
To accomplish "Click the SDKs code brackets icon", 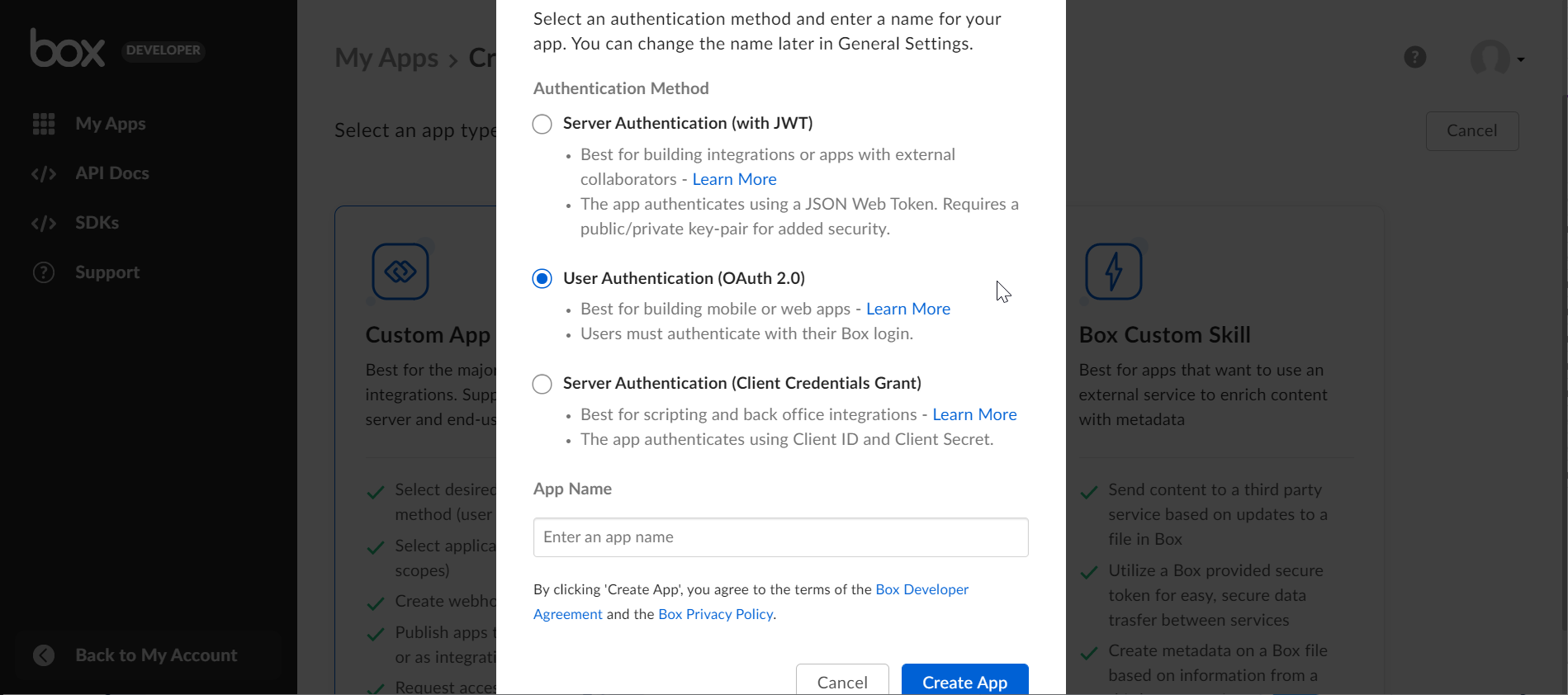I will (44, 222).
